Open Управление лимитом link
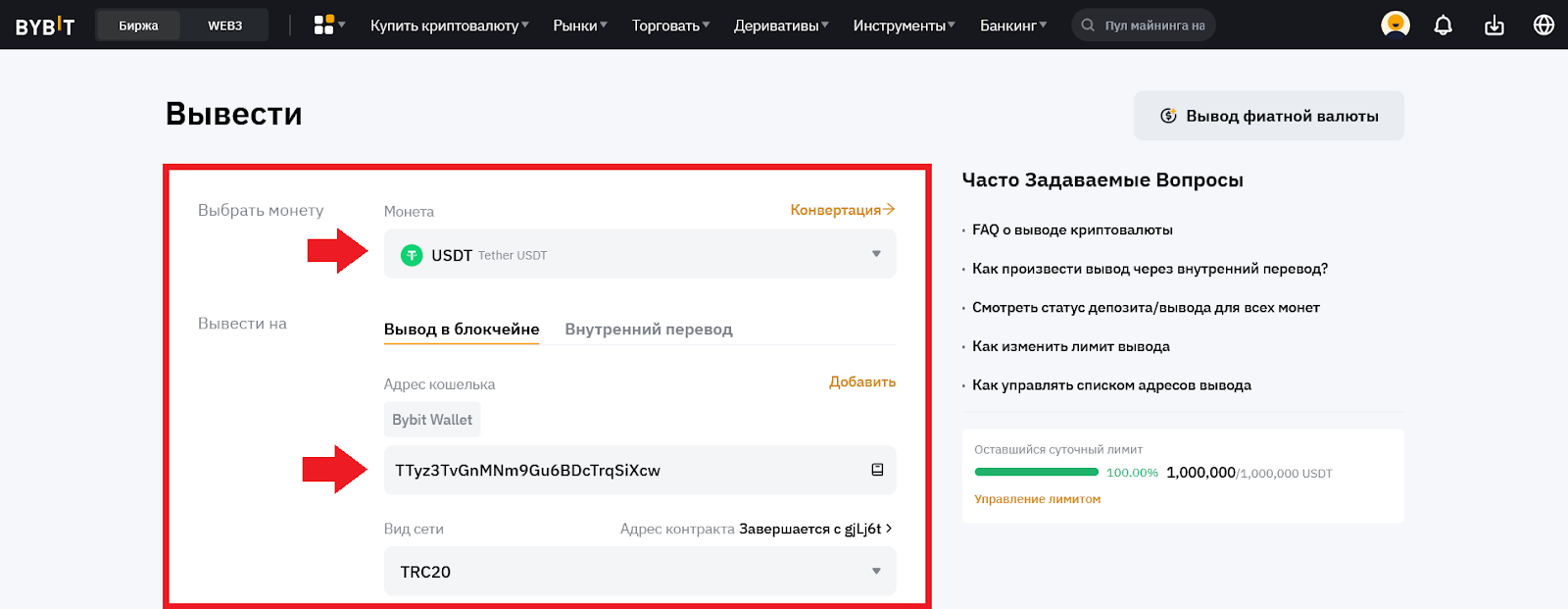 tap(1037, 499)
